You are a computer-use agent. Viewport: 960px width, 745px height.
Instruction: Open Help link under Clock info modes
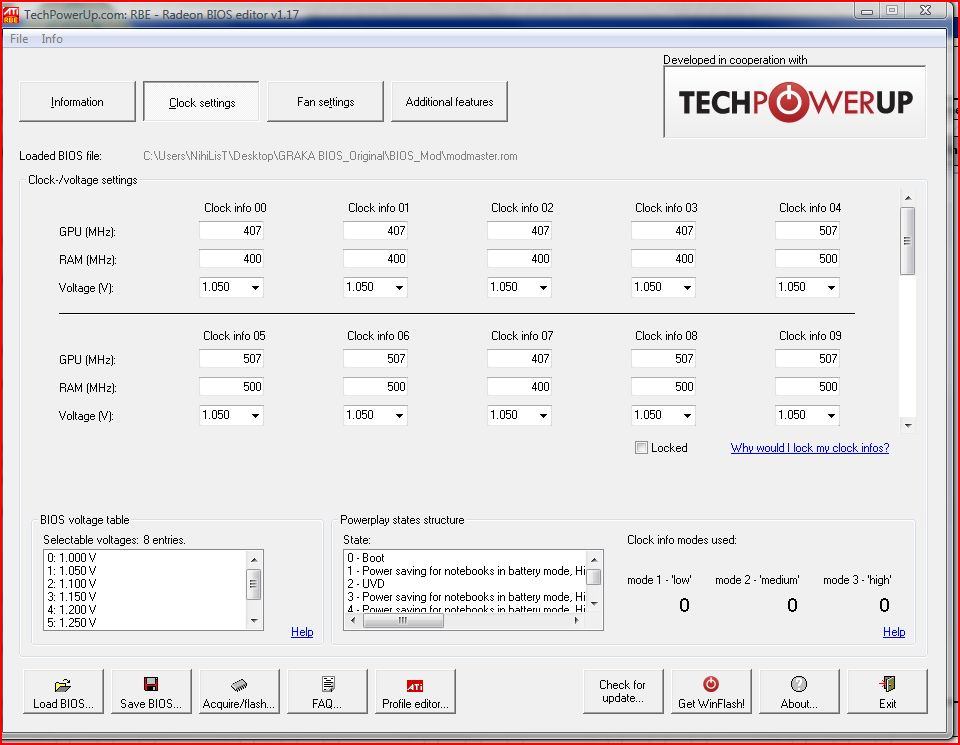click(x=894, y=632)
